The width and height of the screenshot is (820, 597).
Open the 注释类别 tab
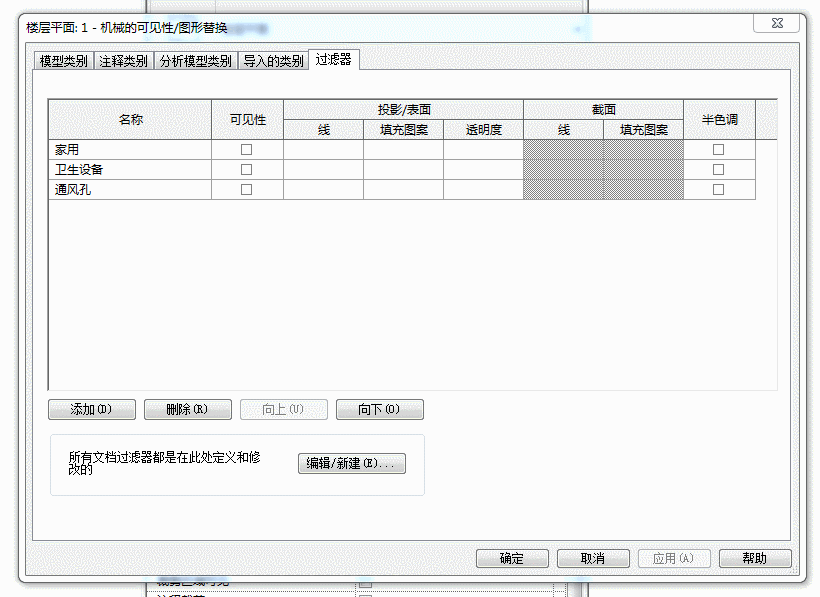tap(123, 61)
